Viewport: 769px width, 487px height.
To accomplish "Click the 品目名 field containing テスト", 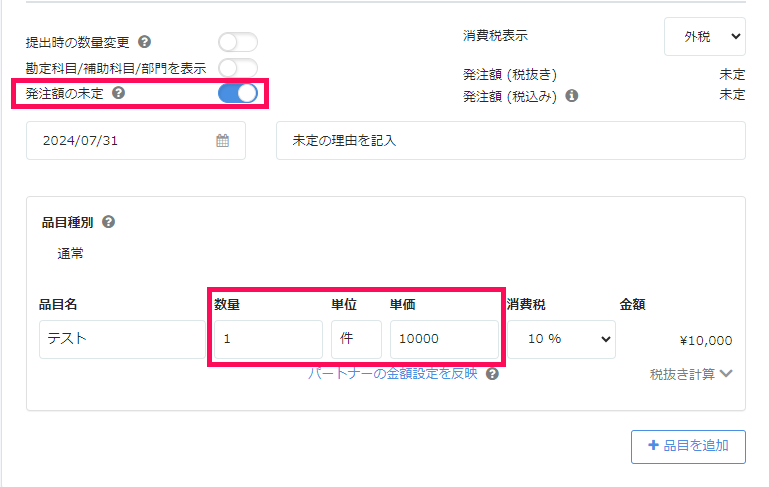I will coord(122,339).
